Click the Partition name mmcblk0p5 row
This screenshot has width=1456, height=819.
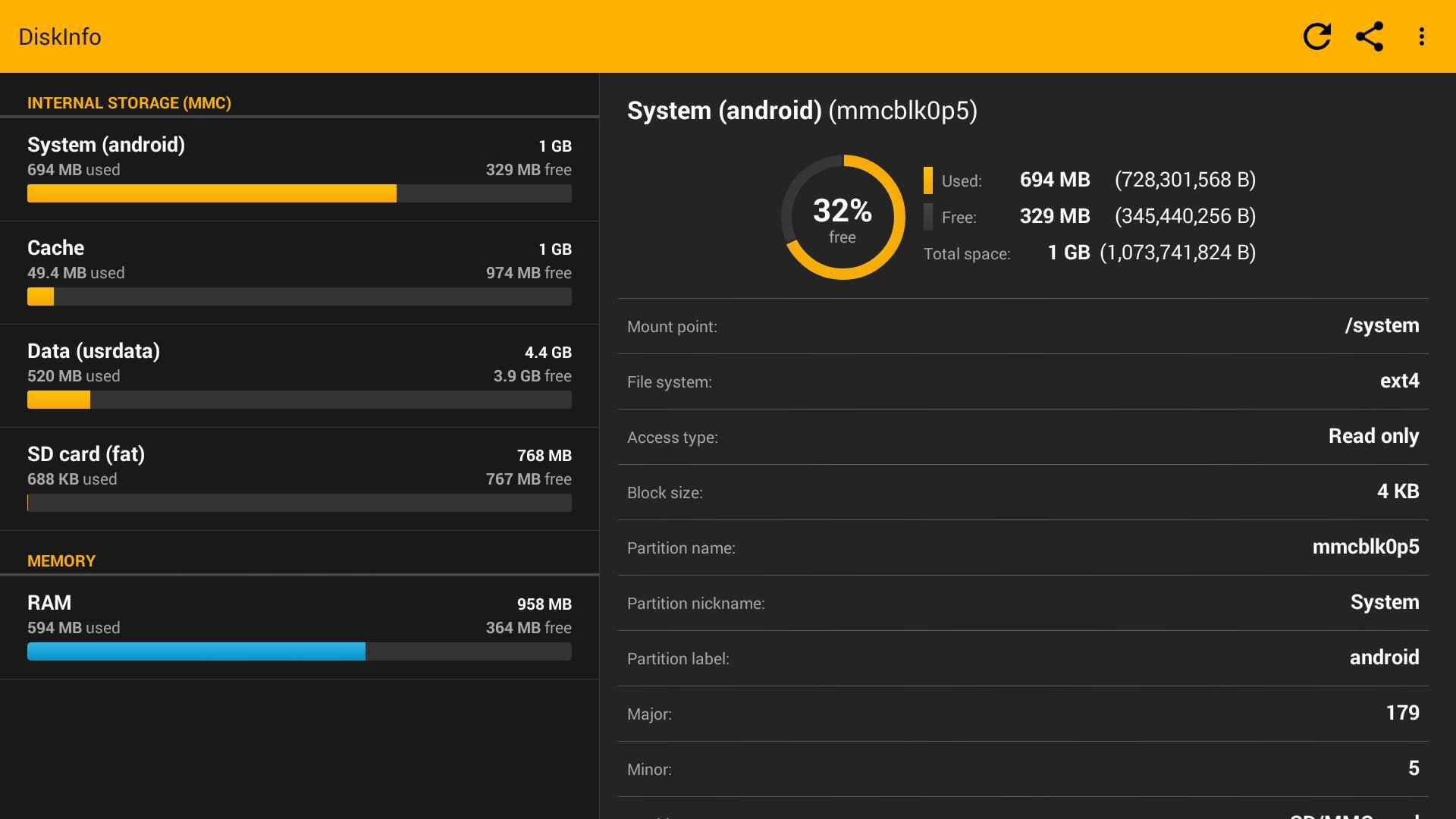click(x=1022, y=548)
